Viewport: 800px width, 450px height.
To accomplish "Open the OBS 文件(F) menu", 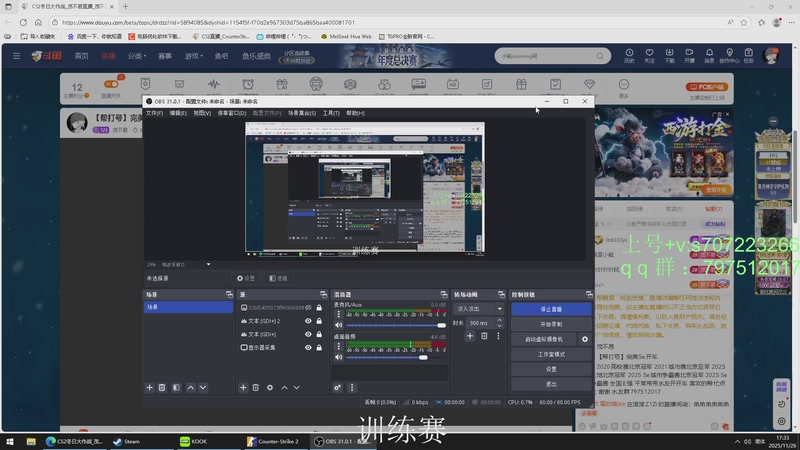I will coord(154,113).
